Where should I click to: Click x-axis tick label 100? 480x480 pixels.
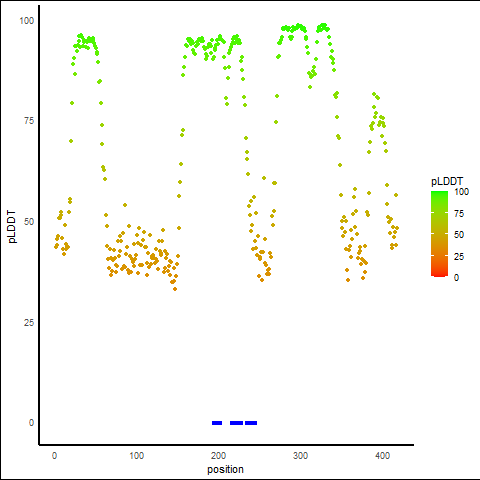[136, 456]
